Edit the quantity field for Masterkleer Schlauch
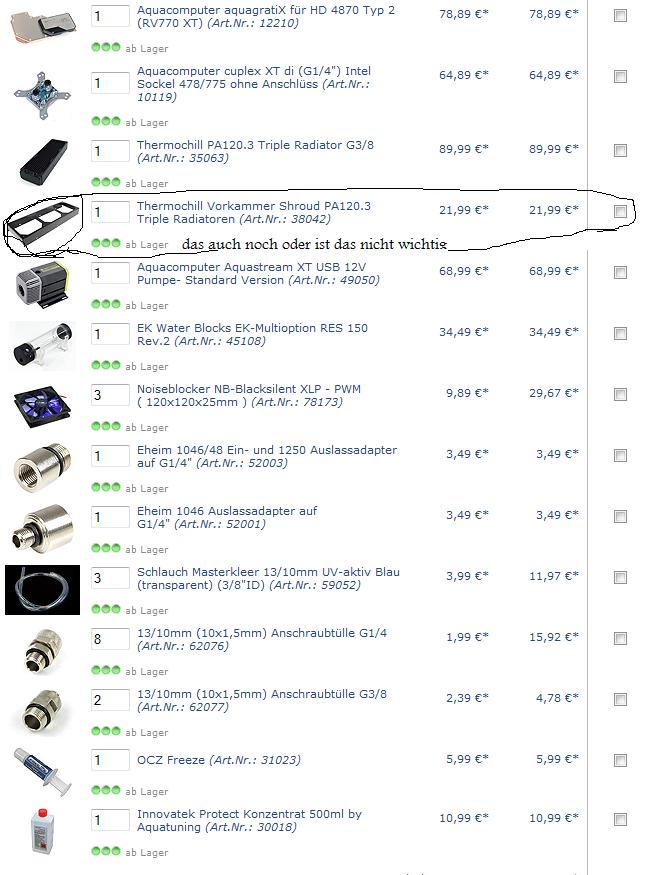The width and height of the screenshot is (656, 875). [110, 578]
